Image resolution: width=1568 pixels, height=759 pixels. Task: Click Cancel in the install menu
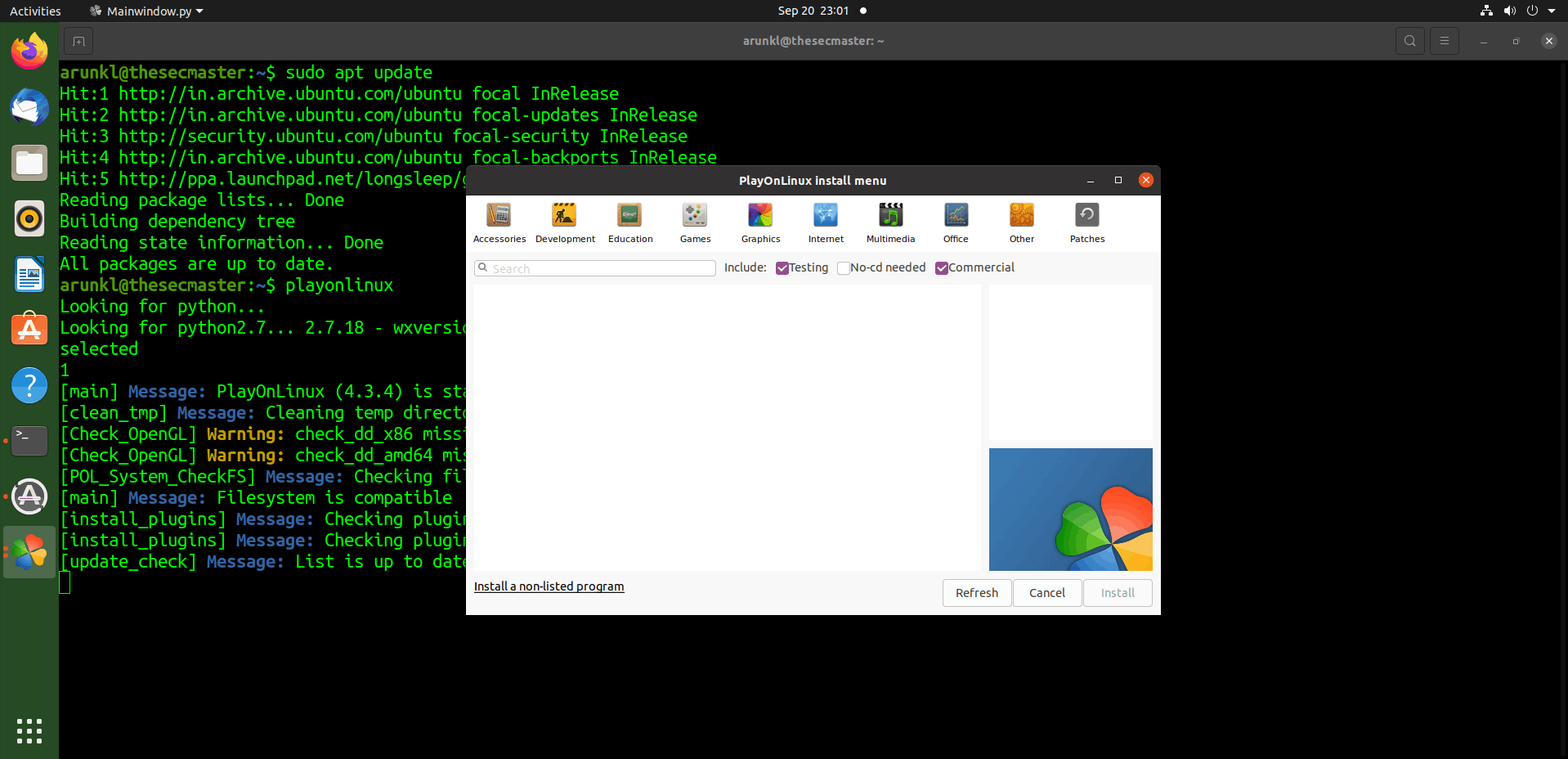click(1047, 593)
